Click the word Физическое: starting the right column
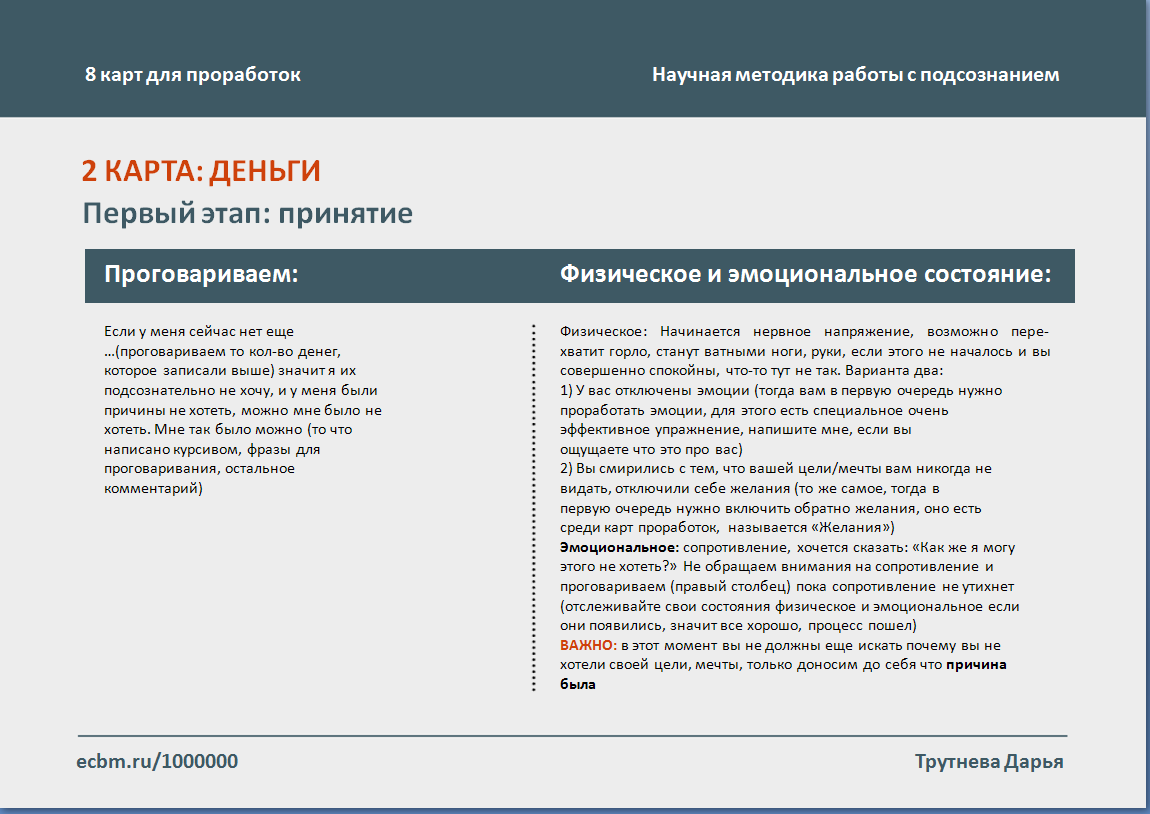The width and height of the screenshot is (1150, 814). click(604, 331)
